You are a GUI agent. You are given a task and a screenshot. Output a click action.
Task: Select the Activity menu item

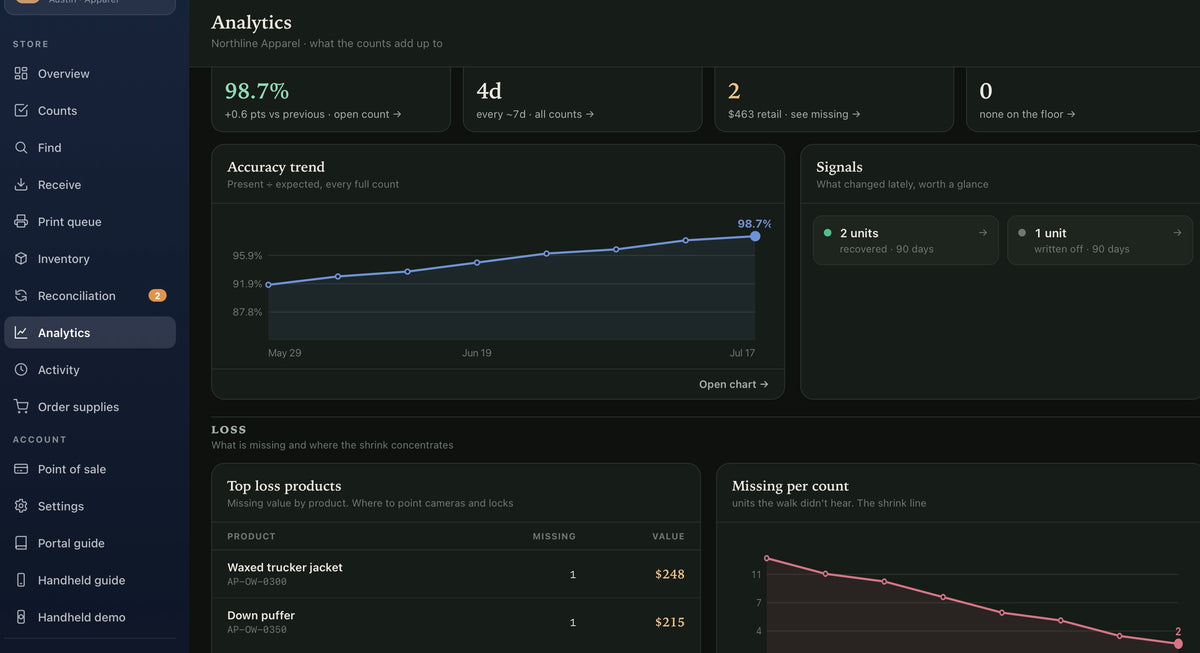(x=90, y=370)
